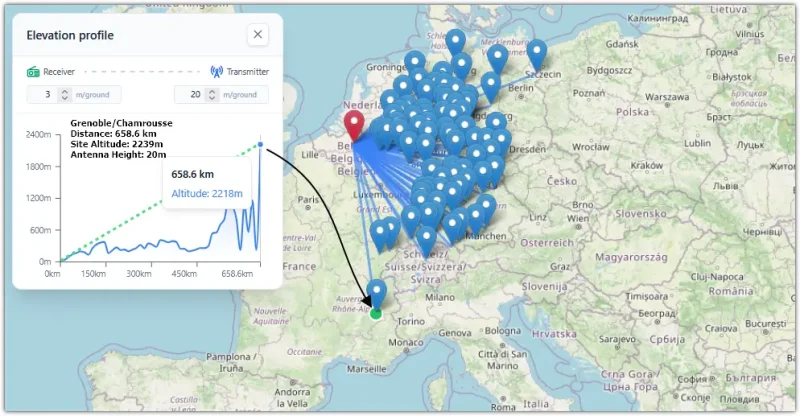Focus the transmitter height field showing 20
This screenshot has width=800, height=416.
pos(221,94)
